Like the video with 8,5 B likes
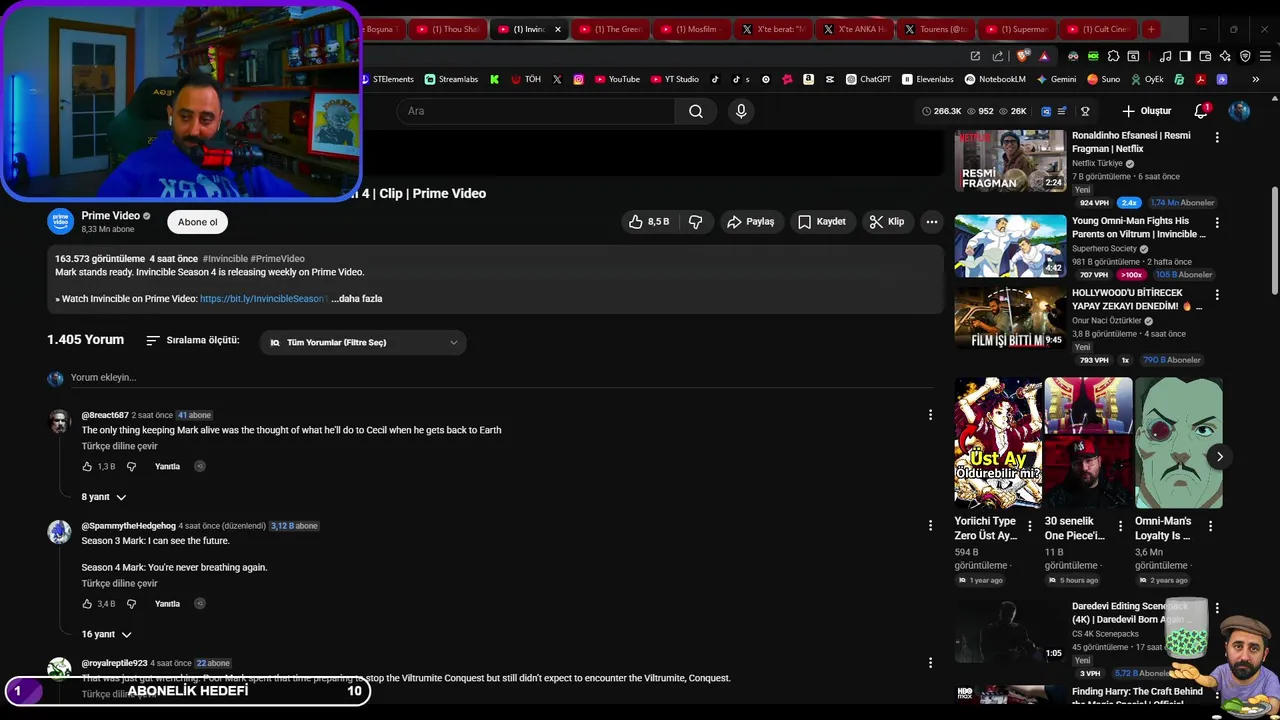Image resolution: width=1280 pixels, height=720 pixels. click(x=648, y=222)
